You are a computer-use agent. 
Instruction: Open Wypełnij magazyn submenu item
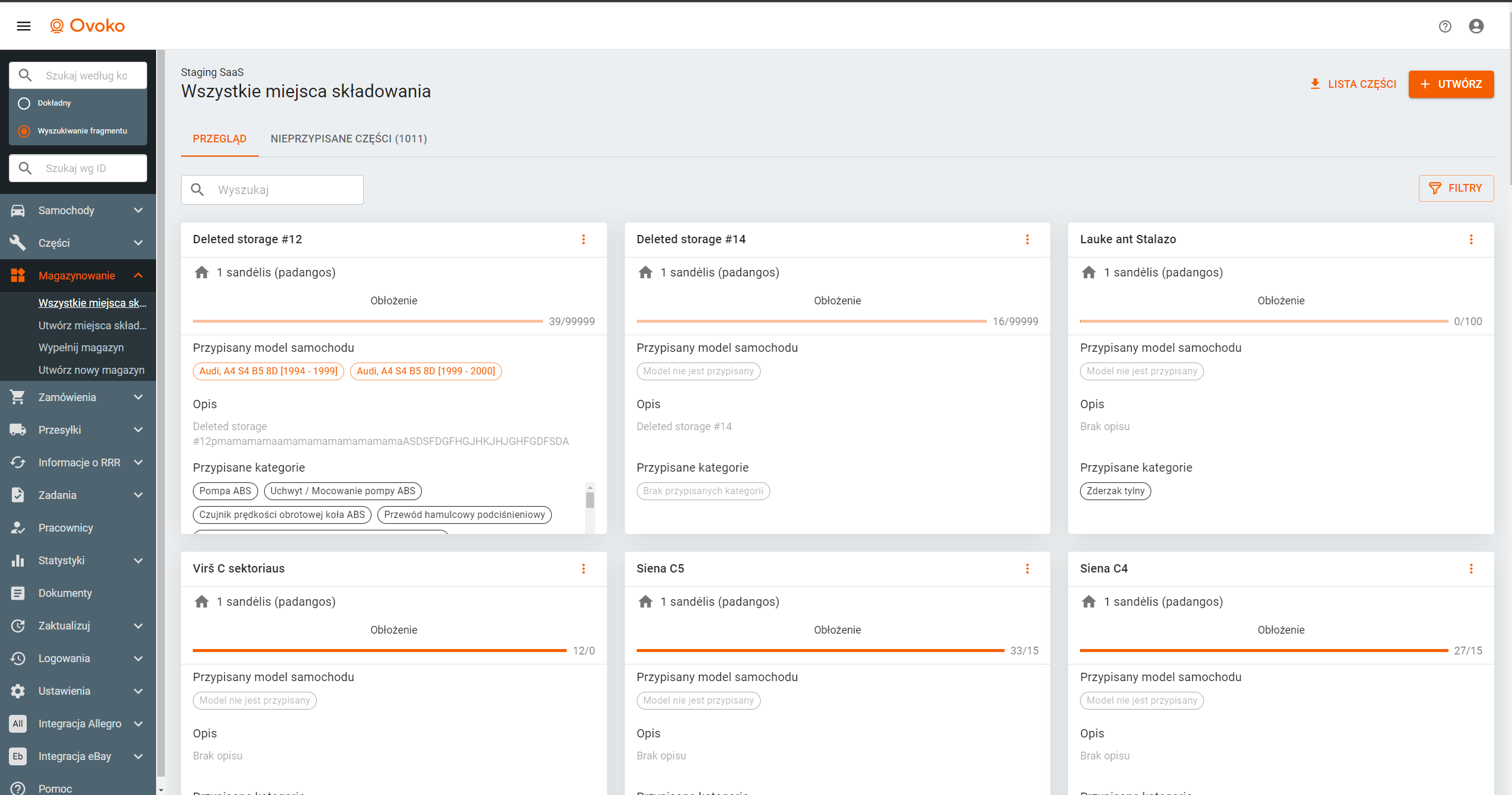[81, 348]
